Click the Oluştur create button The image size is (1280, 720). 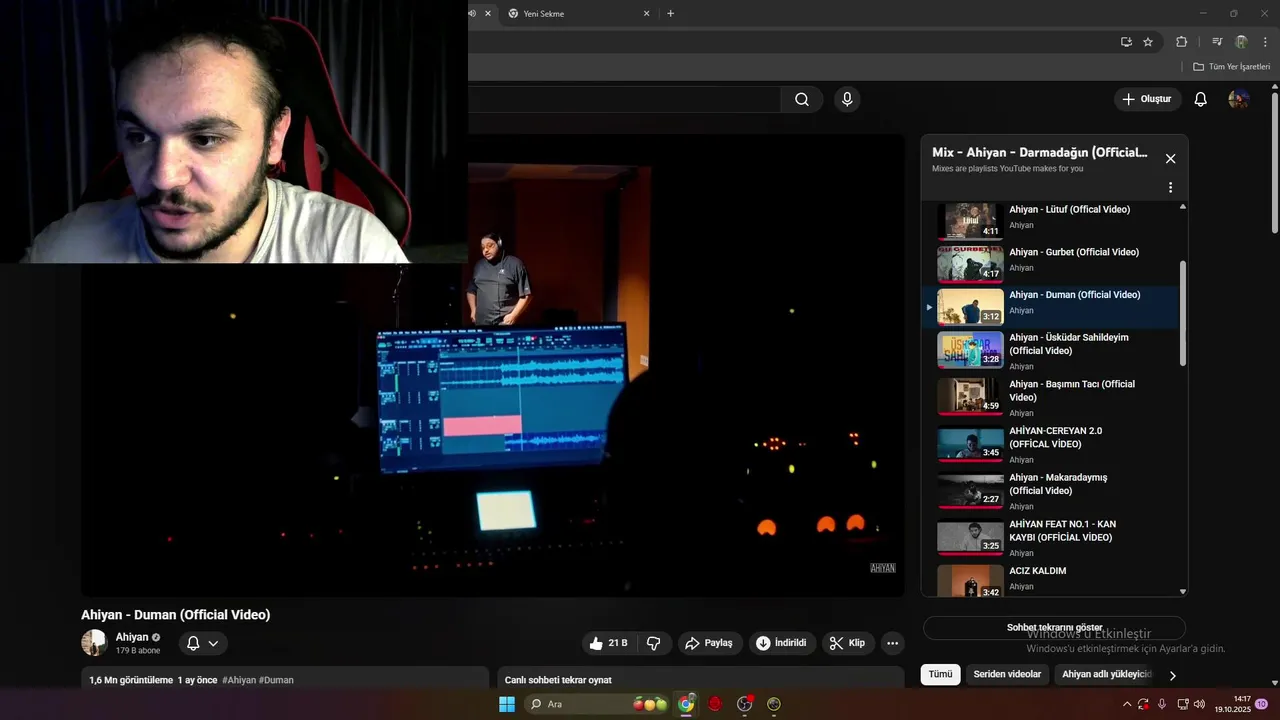[1147, 99]
